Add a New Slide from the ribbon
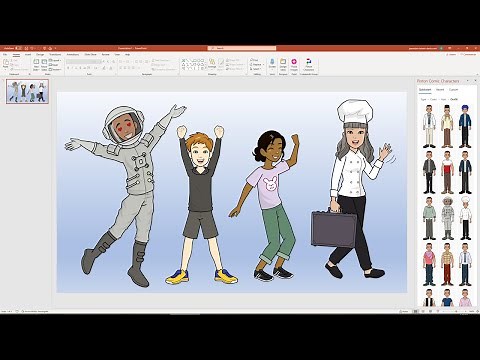The image size is (480, 360). (36, 65)
